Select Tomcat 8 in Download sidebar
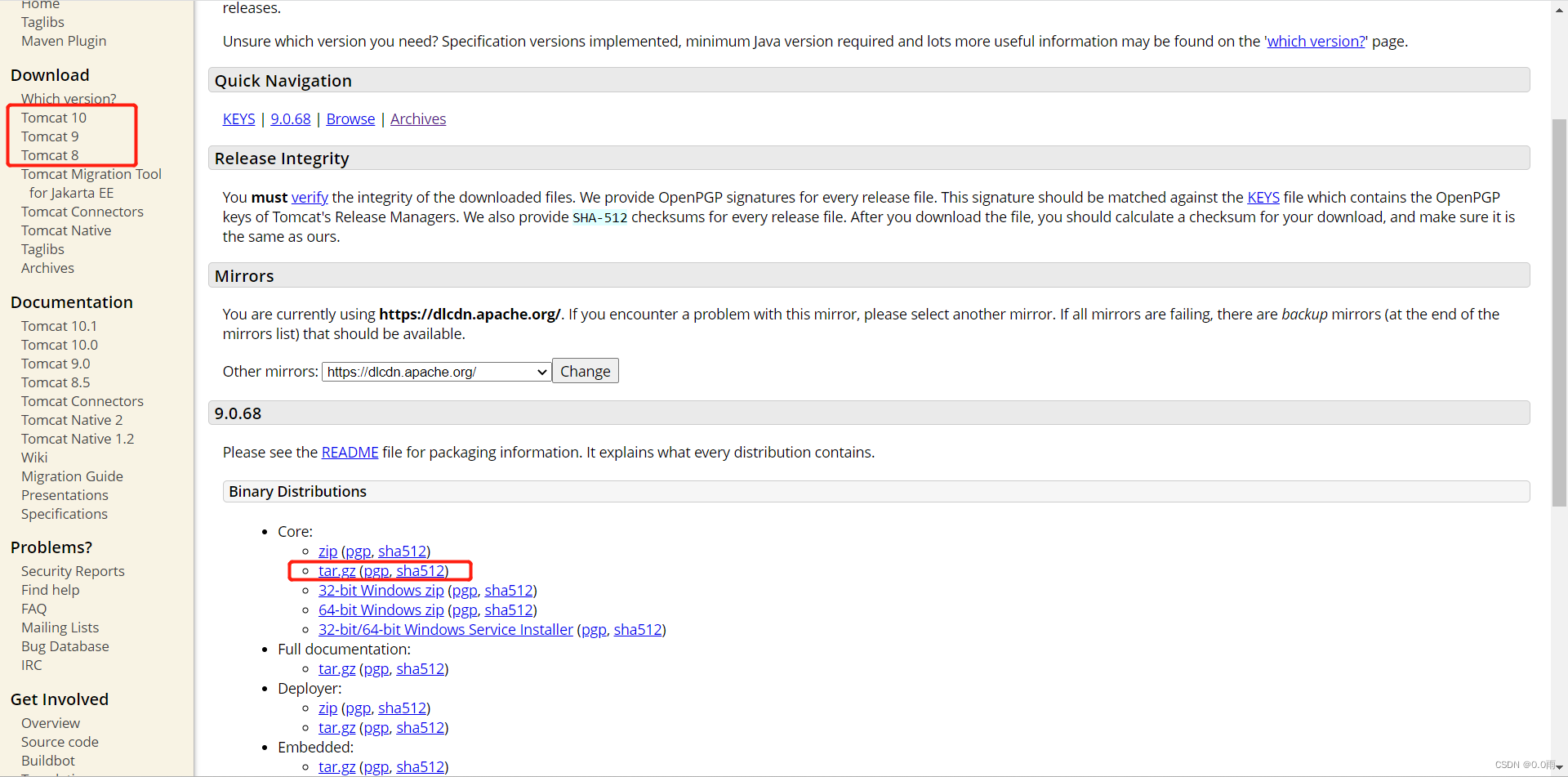Viewport: 1568px width, 777px height. click(50, 155)
